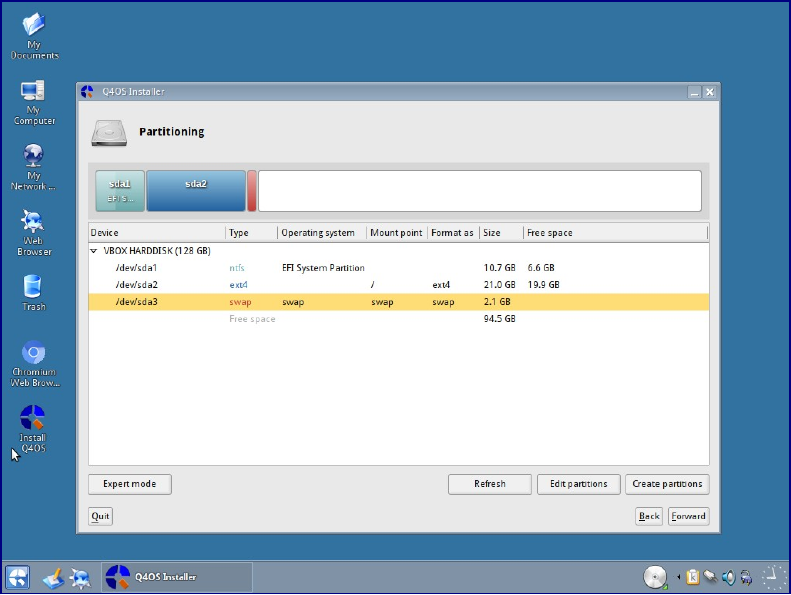Click the 19.9 GB free space value
Screen dimensions: 791x595
[543, 285]
